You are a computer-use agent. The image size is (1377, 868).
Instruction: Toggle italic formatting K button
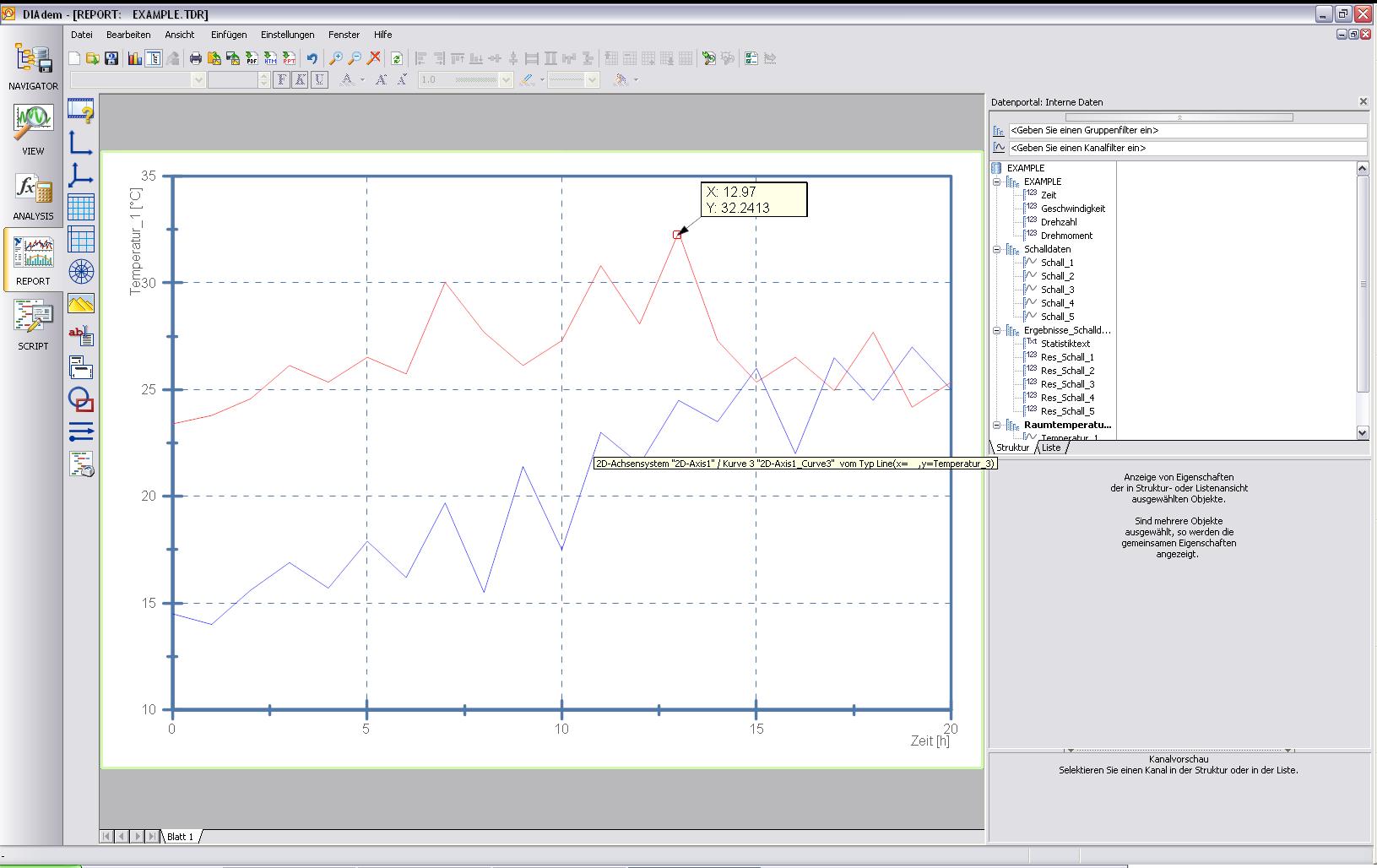(x=301, y=79)
